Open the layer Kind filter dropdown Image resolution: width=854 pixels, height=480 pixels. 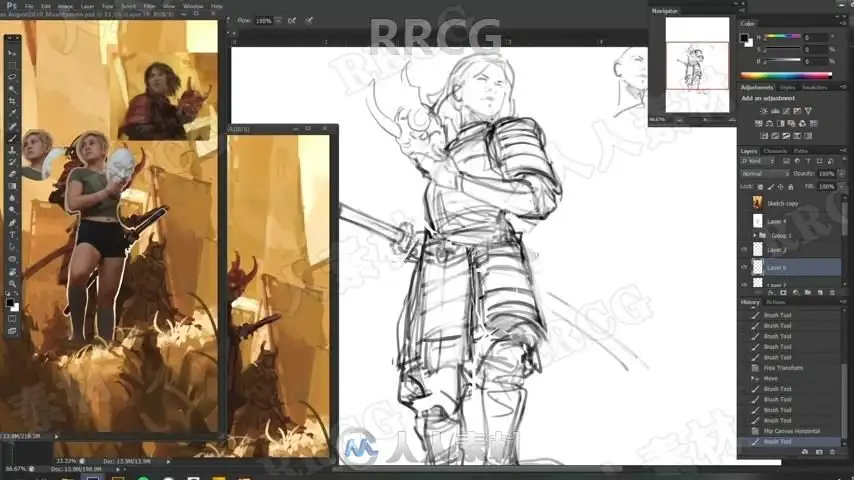758,161
